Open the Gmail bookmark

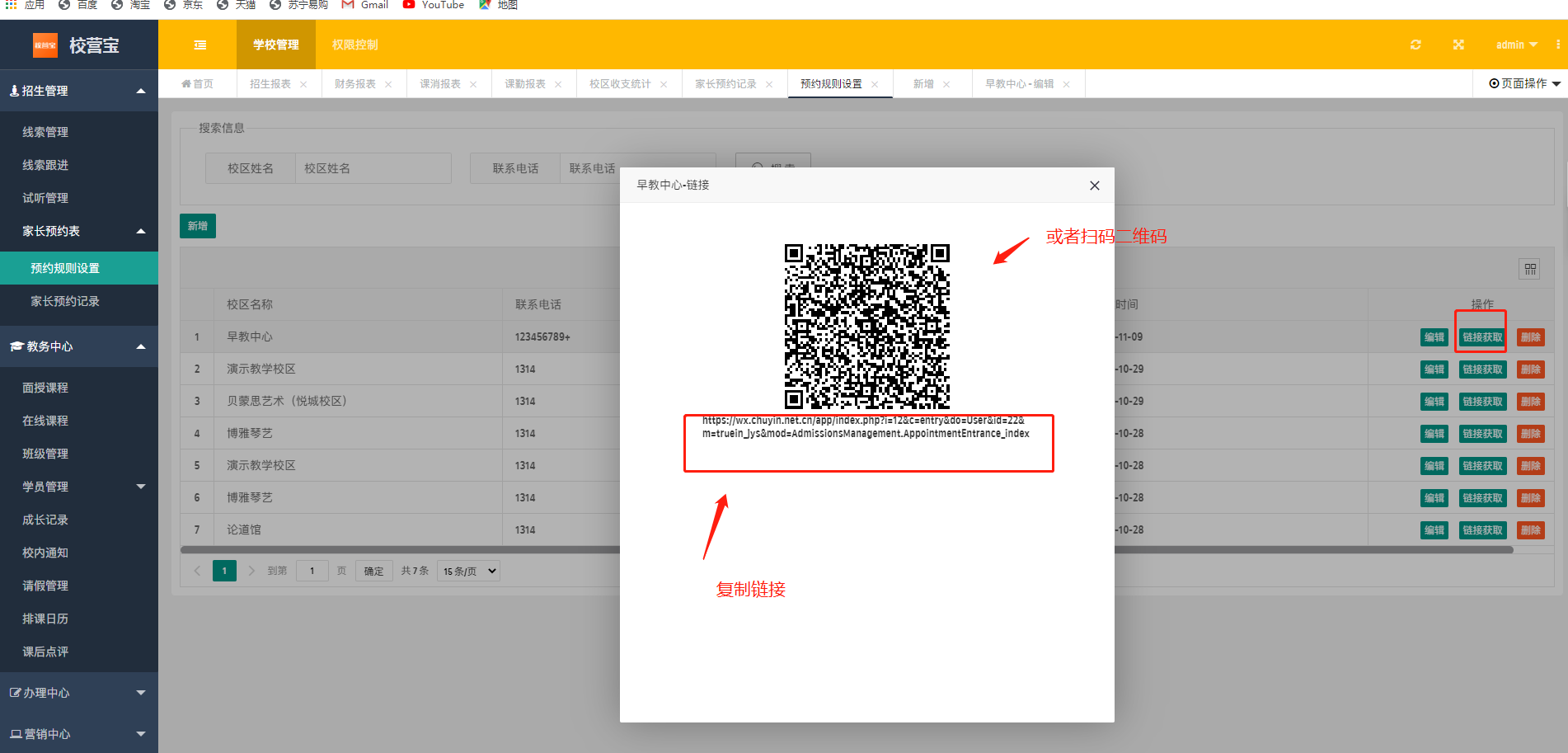click(x=365, y=5)
